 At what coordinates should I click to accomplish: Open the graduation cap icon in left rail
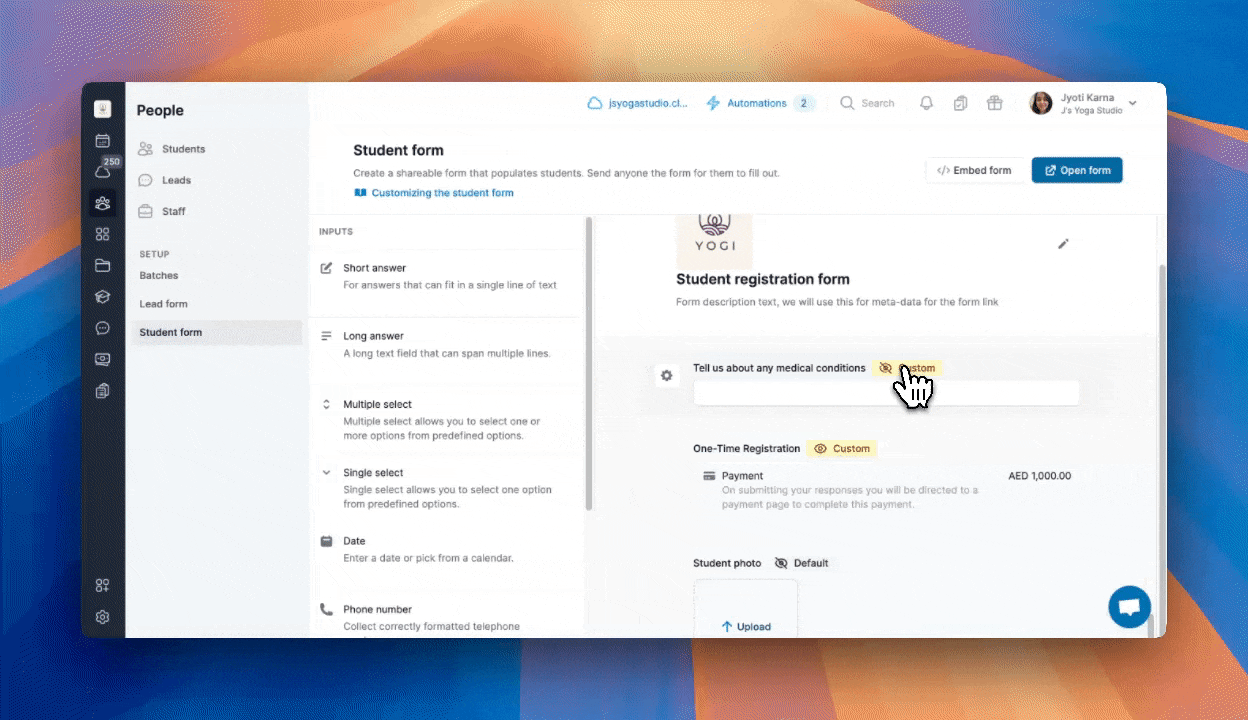[102, 296]
